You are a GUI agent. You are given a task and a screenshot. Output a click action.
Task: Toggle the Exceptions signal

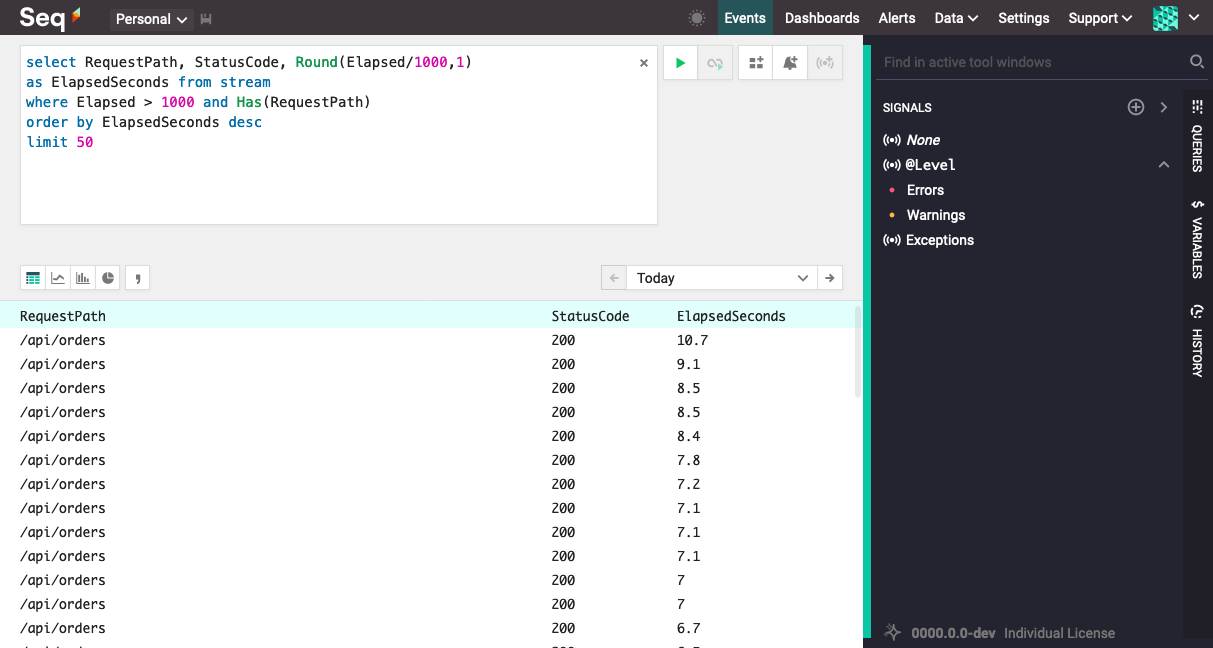(x=939, y=240)
